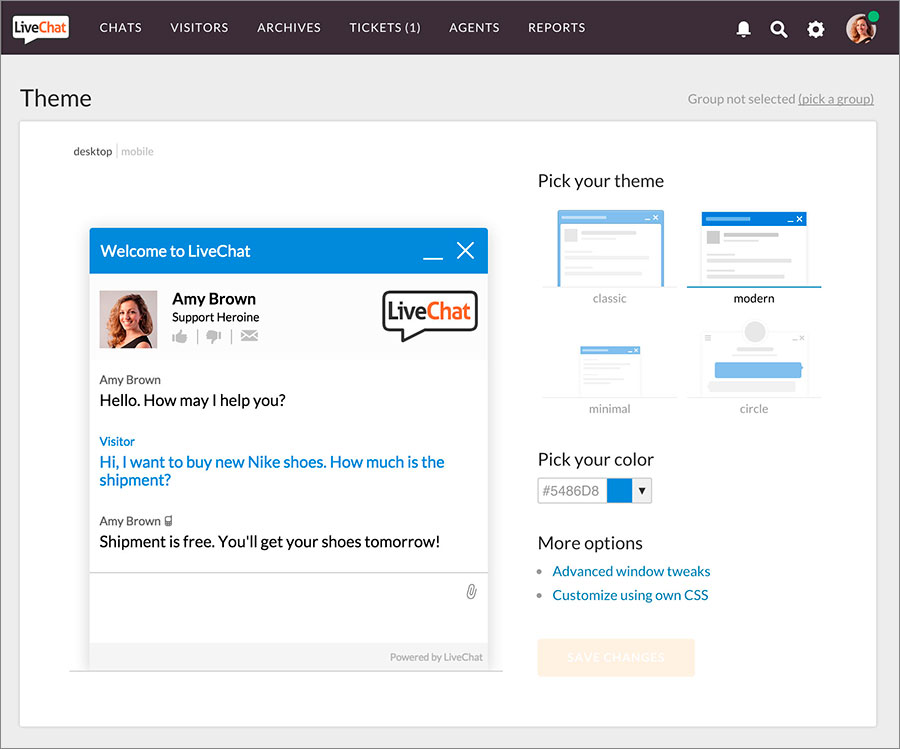This screenshot has height=749, width=900.
Task: Expand the color picker dropdown arrow
Action: [x=642, y=491]
